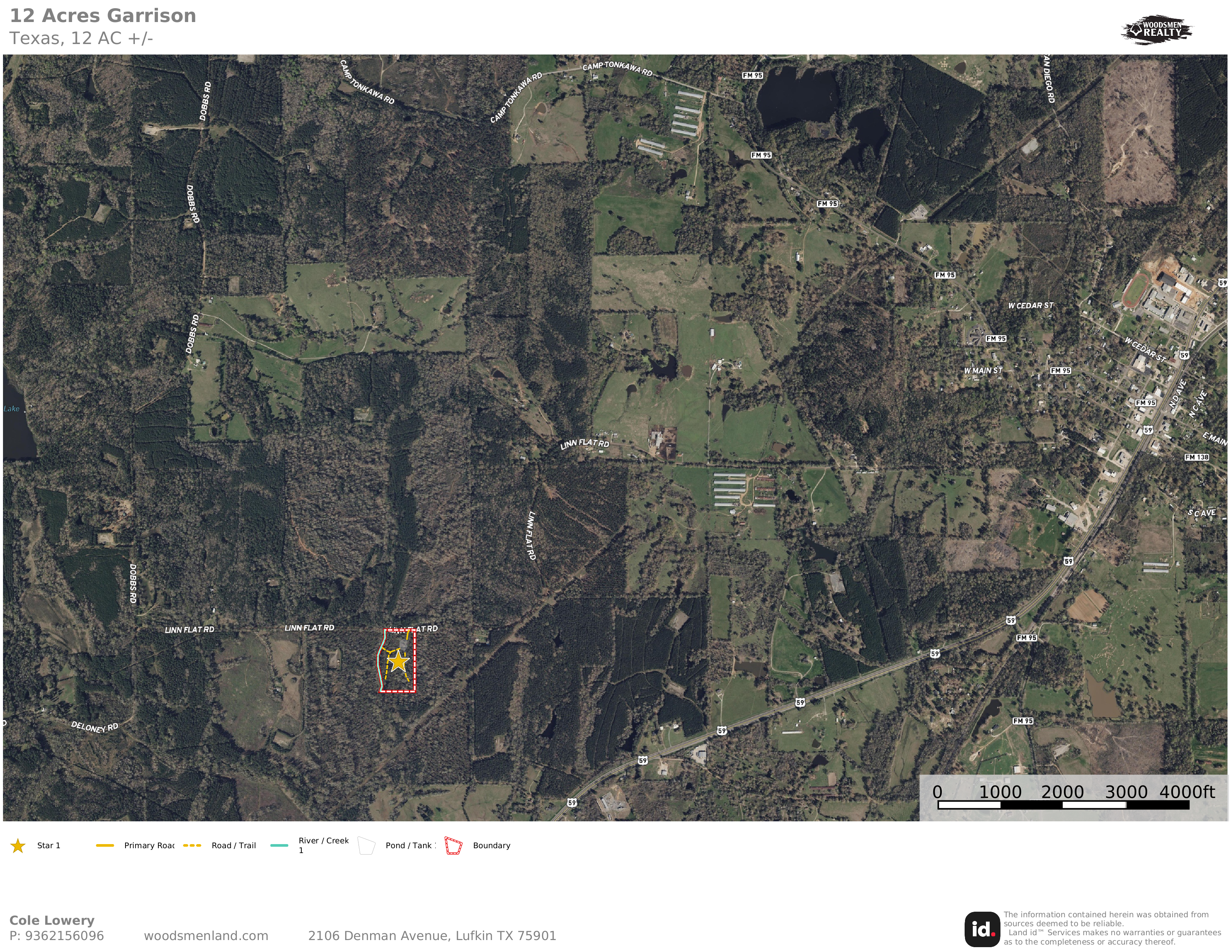Screen dimensions: 1232x952
Task: Click the Lufkin TX address text
Action: point(432,936)
